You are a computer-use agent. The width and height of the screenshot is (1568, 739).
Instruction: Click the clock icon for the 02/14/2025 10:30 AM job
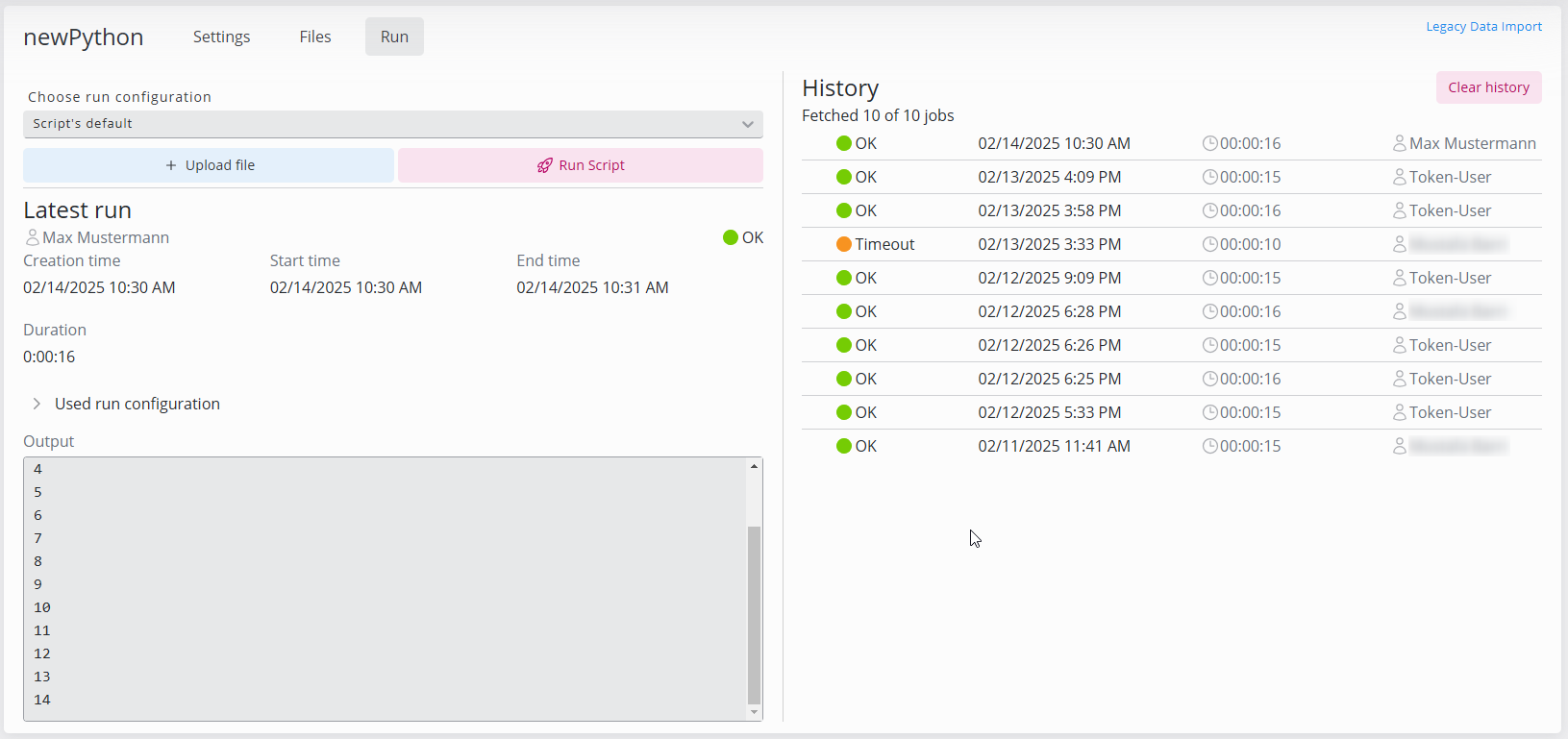point(1209,143)
